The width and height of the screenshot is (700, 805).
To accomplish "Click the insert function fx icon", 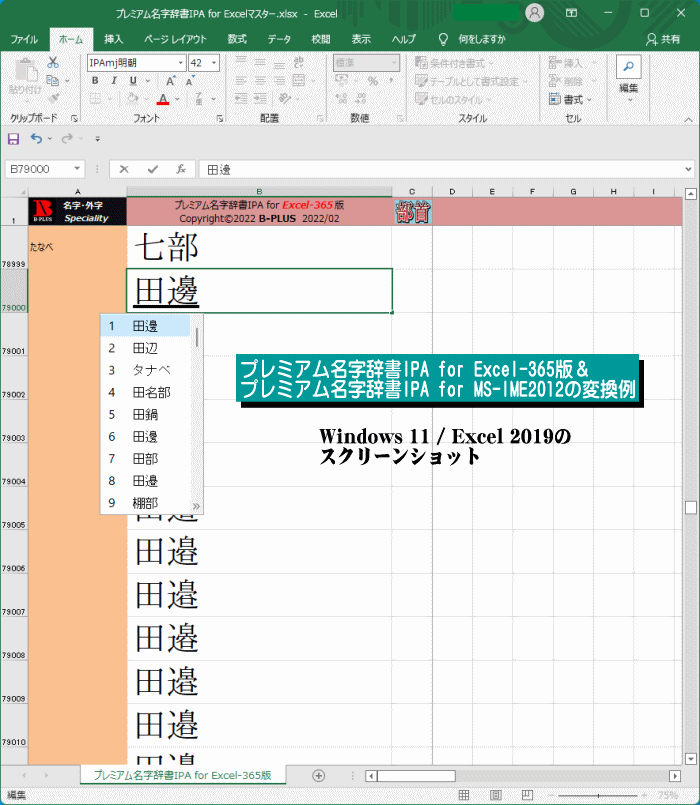I will [x=181, y=169].
